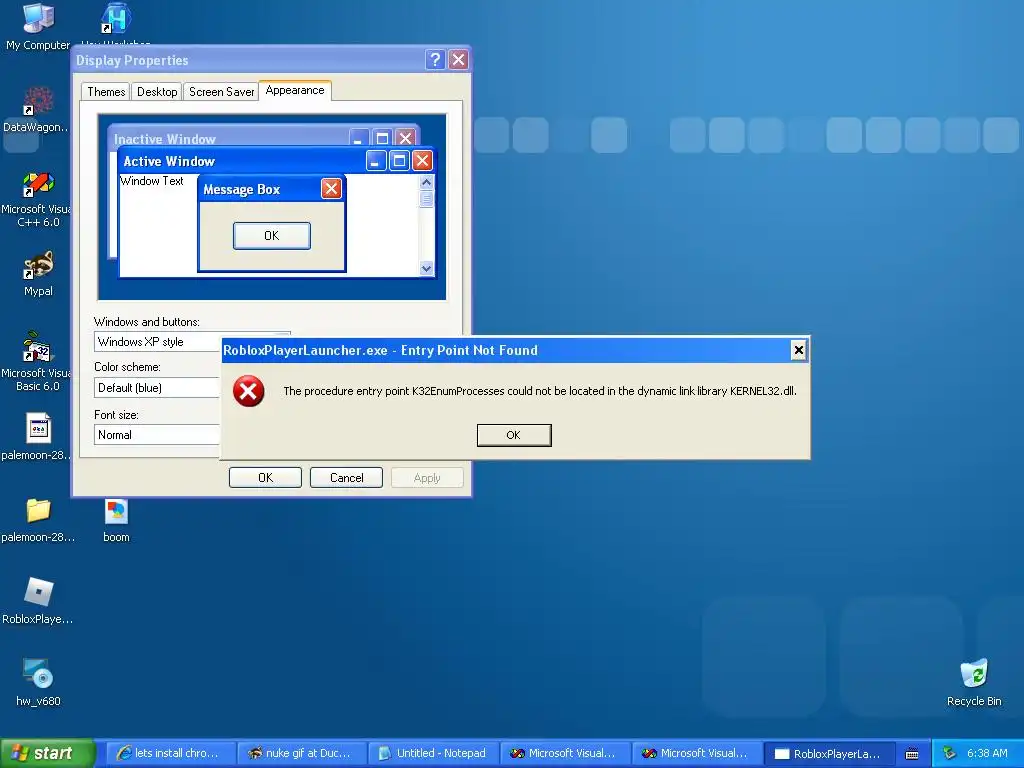Open the Font size dropdown
Screen dimensions: 1024x768
157,434
